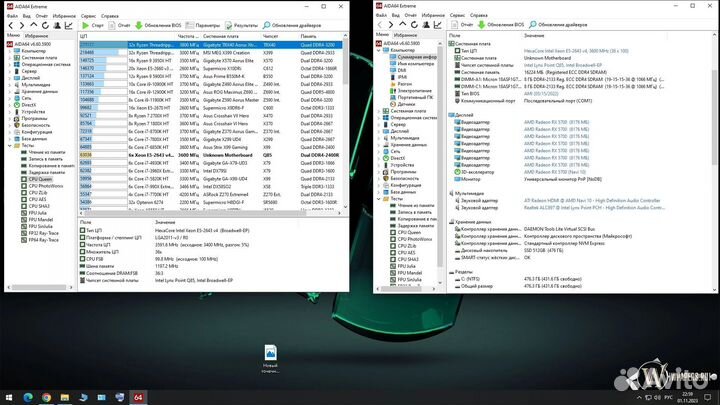Click graph chart icon in right window toolbar
The image size is (720, 405).
click(x=438, y=24)
